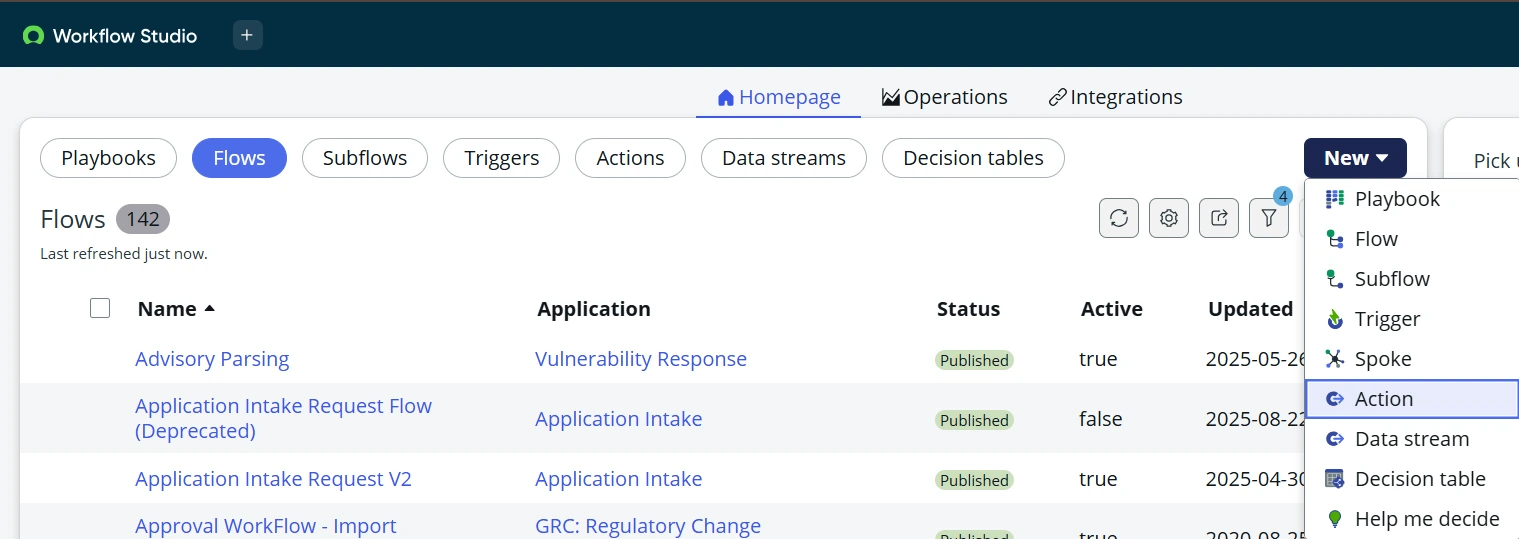Switch to the Integrations tab
Image resolution: width=1519 pixels, height=539 pixels.
click(1115, 97)
